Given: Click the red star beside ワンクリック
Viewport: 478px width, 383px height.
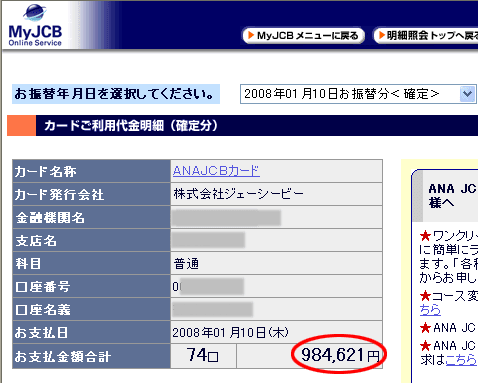Looking at the screenshot, I should 425,236.
